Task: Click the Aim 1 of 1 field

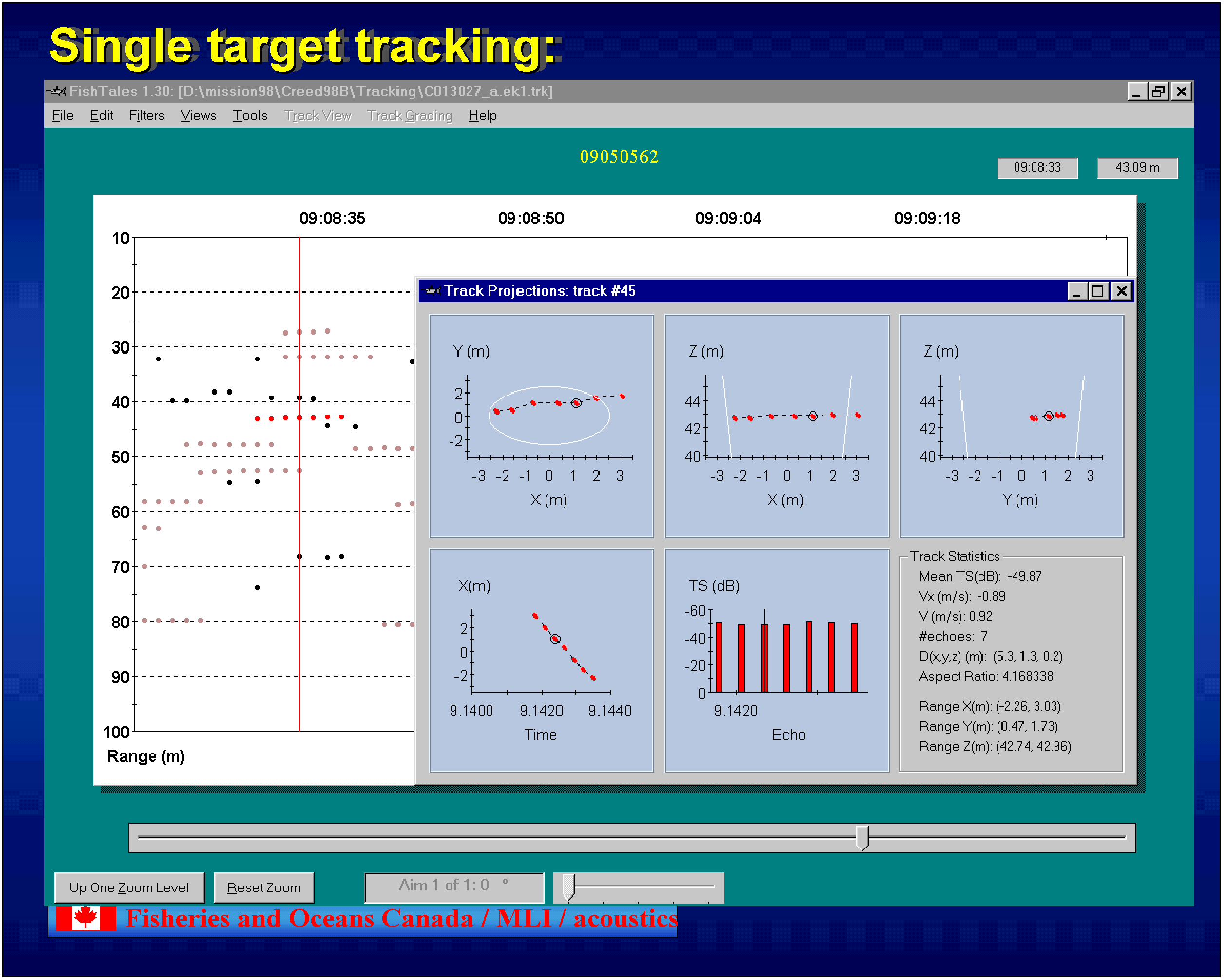Action: pos(453,887)
